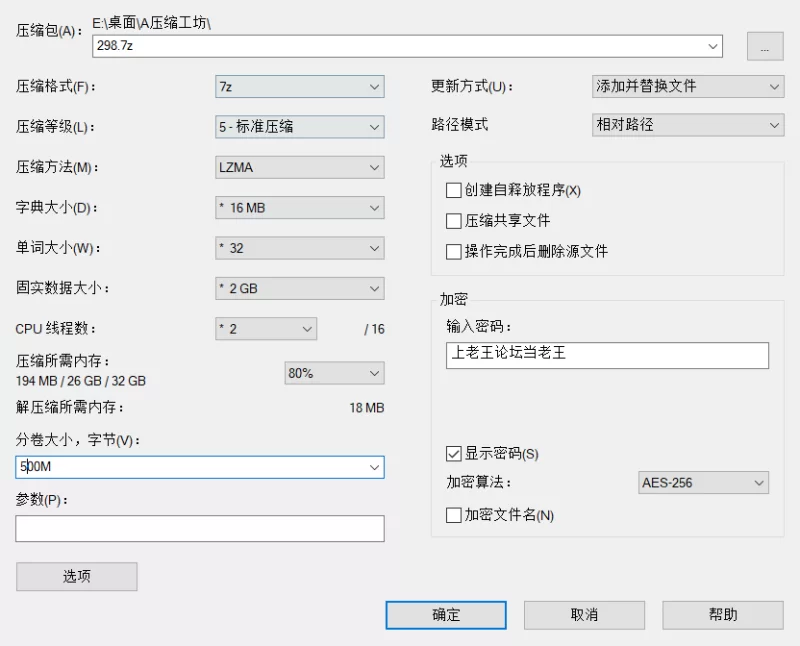This screenshot has height=646, width=800.
Task: Click the 194 MB / 26 GB / 32 GB text
Action: (x=81, y=381)
